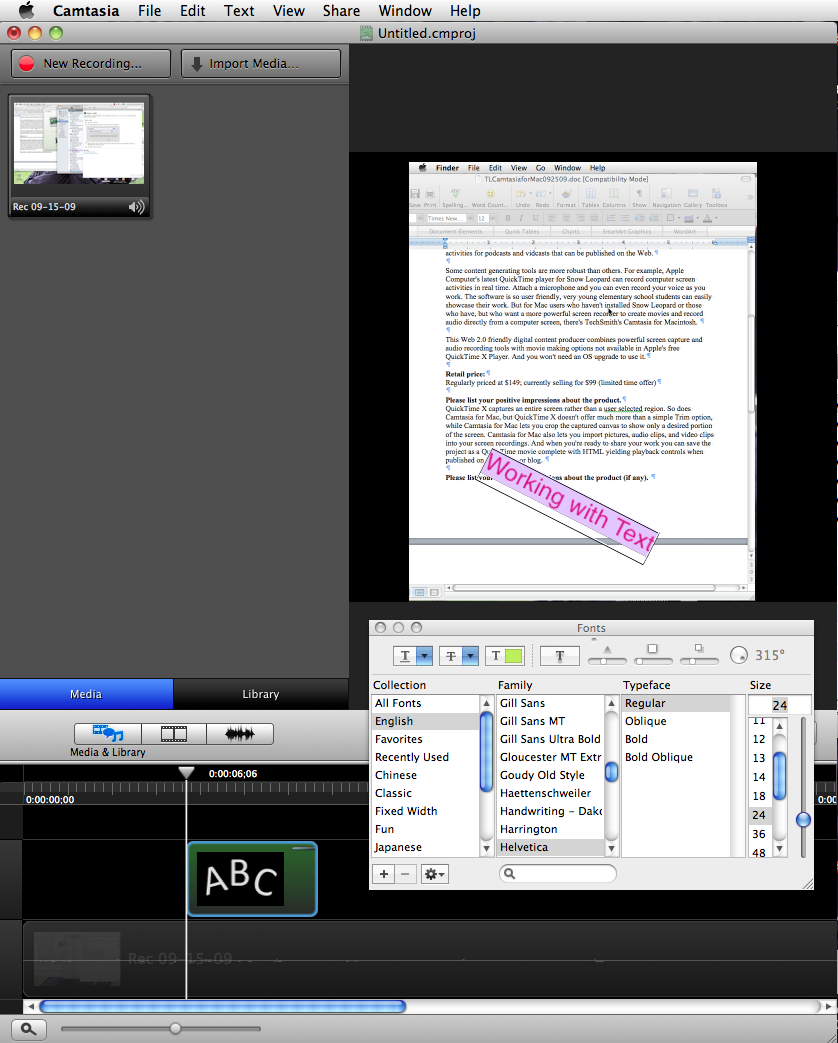This screenshot has height=1043, width=838.
Task: Open the Camtasia application menu
Action: [x=86, y=11]
